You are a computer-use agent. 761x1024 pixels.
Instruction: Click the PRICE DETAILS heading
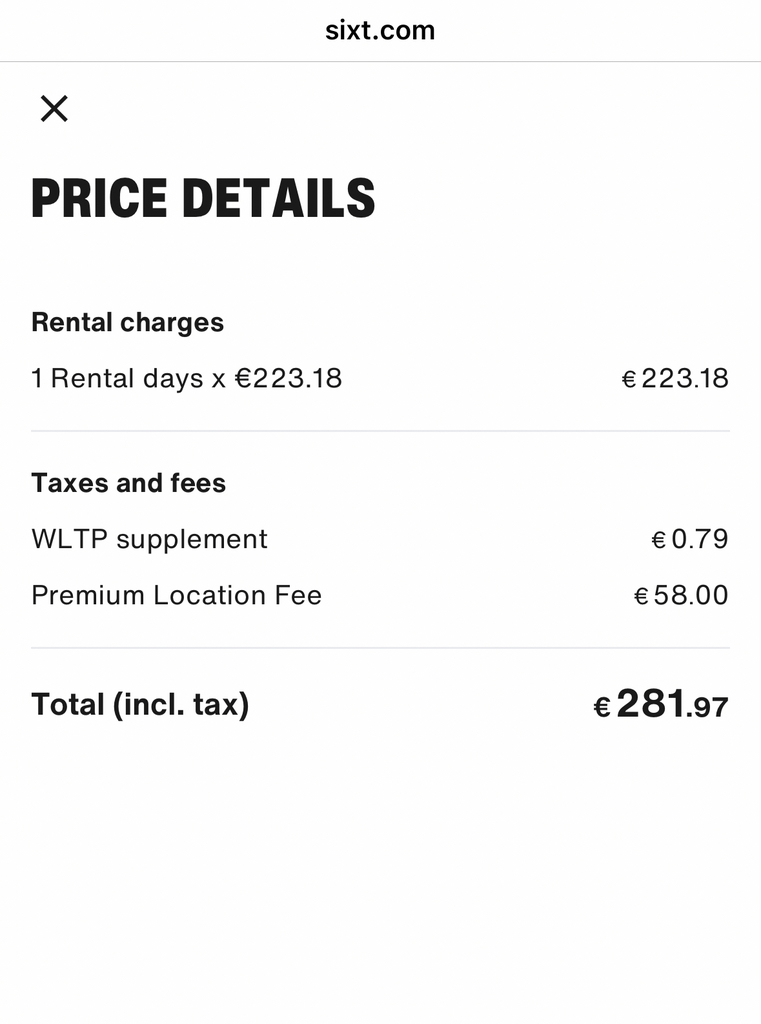click(203, 198)
